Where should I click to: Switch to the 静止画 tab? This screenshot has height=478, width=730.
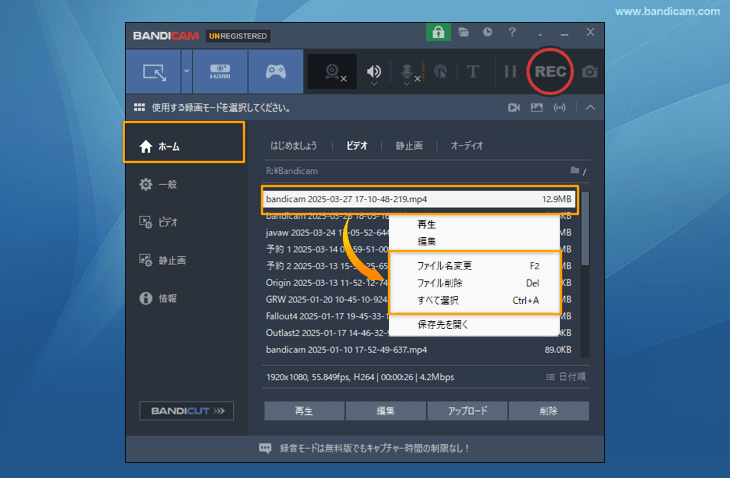pos(408,145)
